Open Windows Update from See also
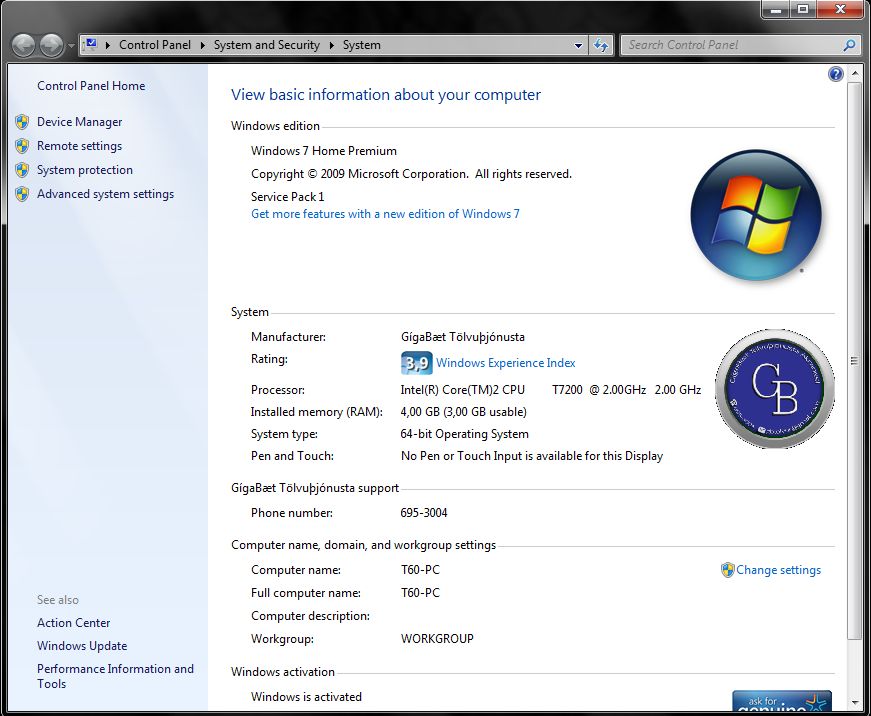 coord(82,646)
